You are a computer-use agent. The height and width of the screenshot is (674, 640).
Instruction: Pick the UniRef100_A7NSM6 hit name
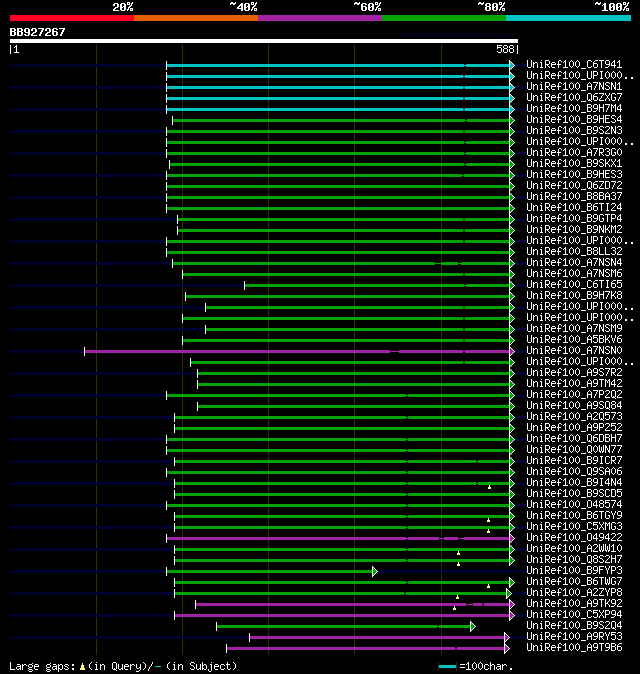pos(574,273)
